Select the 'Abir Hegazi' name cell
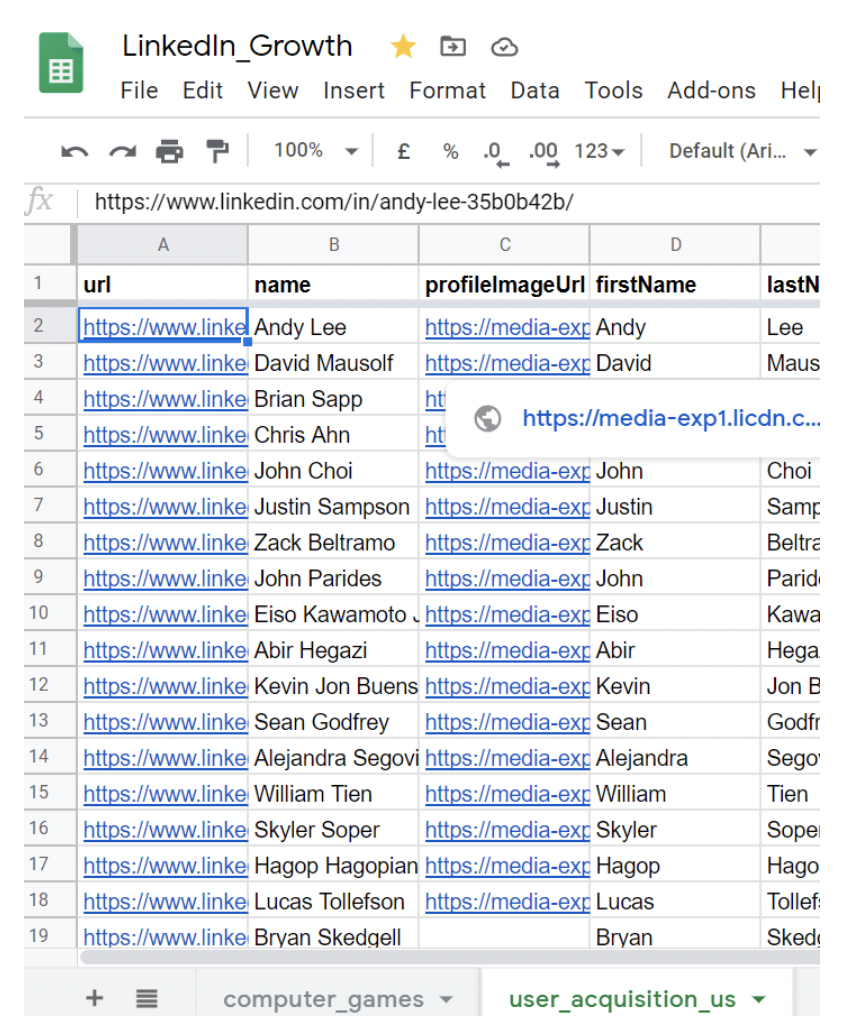This screenshot has width=841, height=1023. [x=333, y=650]
